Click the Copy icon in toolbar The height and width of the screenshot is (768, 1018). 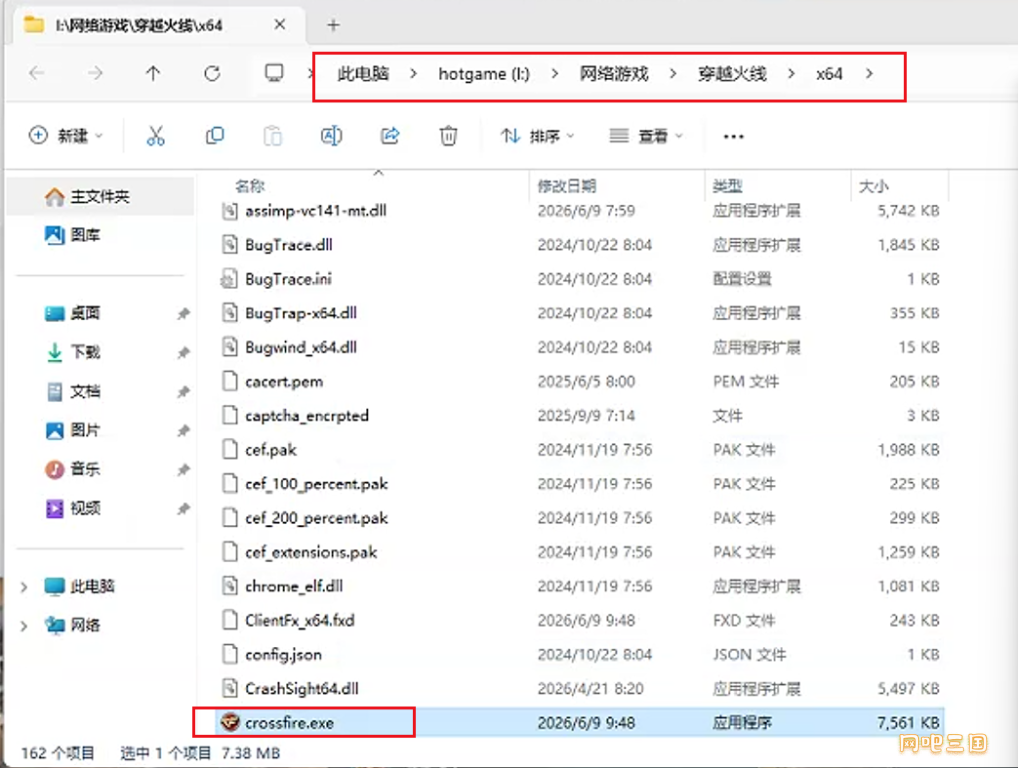tap(214, 136)
